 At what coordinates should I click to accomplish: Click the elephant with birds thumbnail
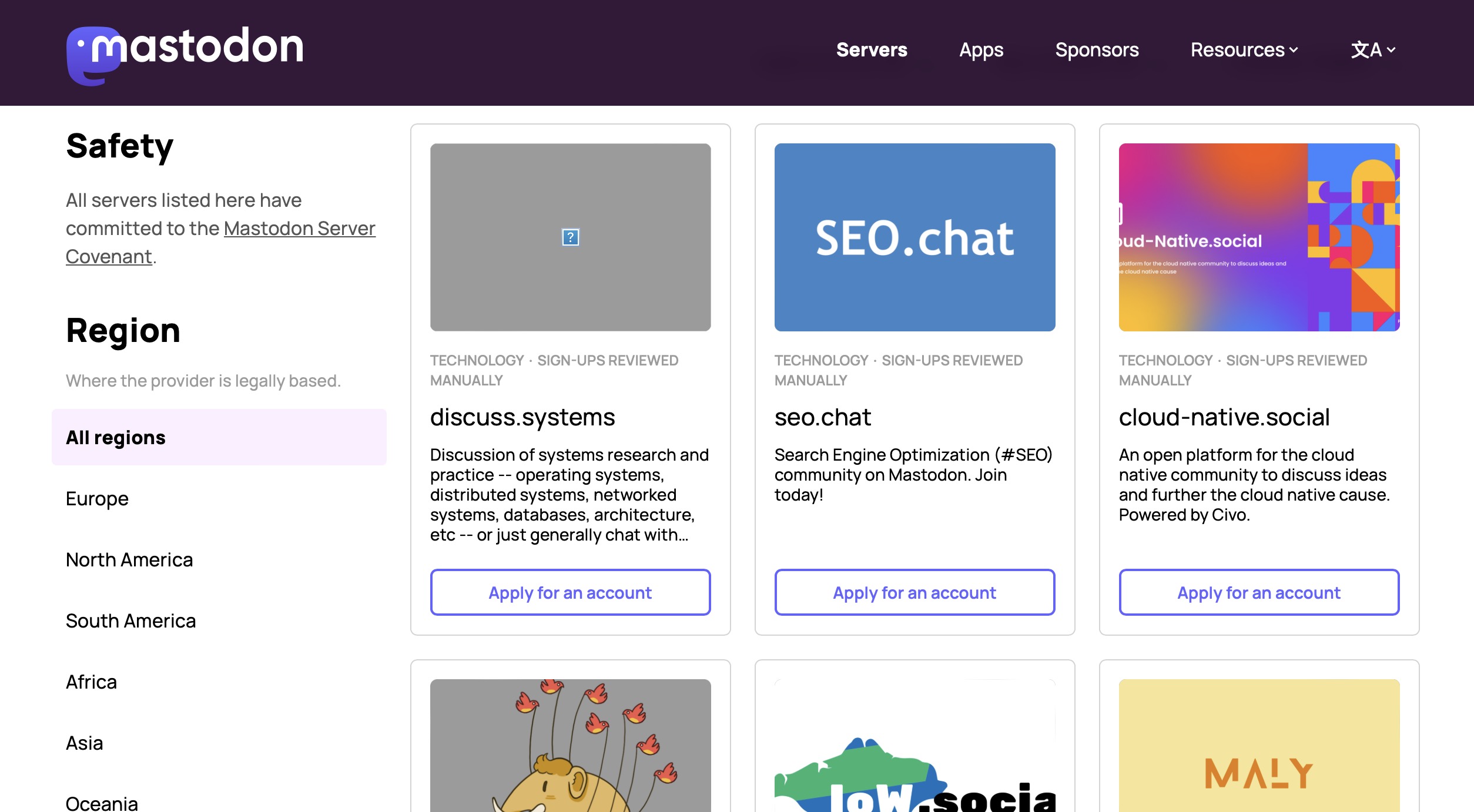pyautogui.click(x=570, y=746)
